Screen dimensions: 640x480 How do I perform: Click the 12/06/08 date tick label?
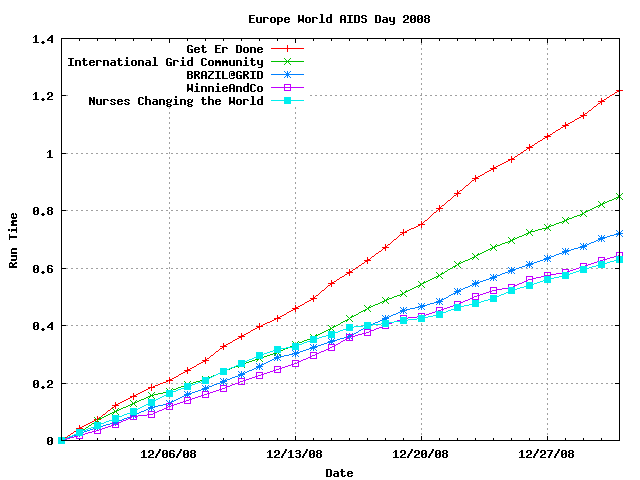pos(168,453)
